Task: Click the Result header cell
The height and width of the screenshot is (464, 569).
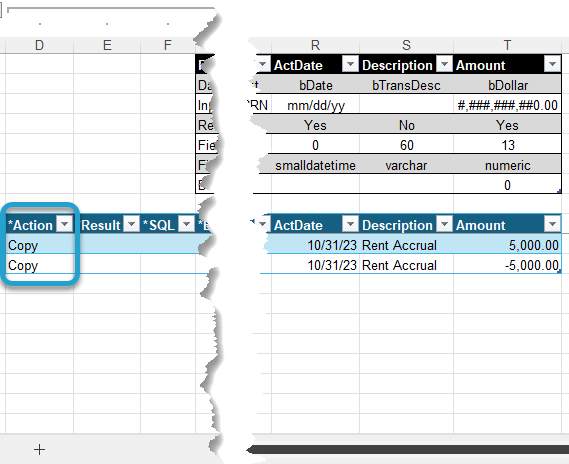Action: (107, 225)
